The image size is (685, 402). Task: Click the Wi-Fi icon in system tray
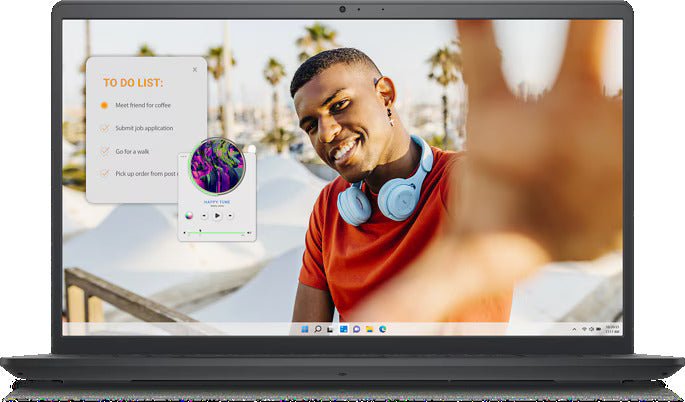pos(586,328)
